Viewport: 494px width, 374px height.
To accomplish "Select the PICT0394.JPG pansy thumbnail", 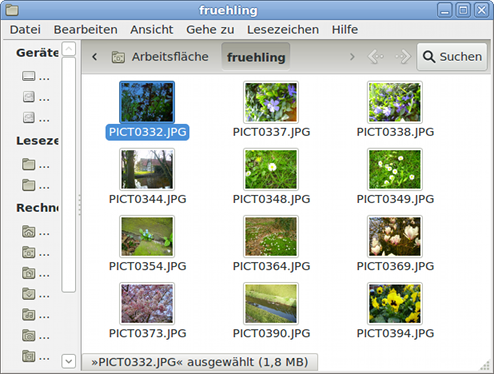I will point(395,304).
